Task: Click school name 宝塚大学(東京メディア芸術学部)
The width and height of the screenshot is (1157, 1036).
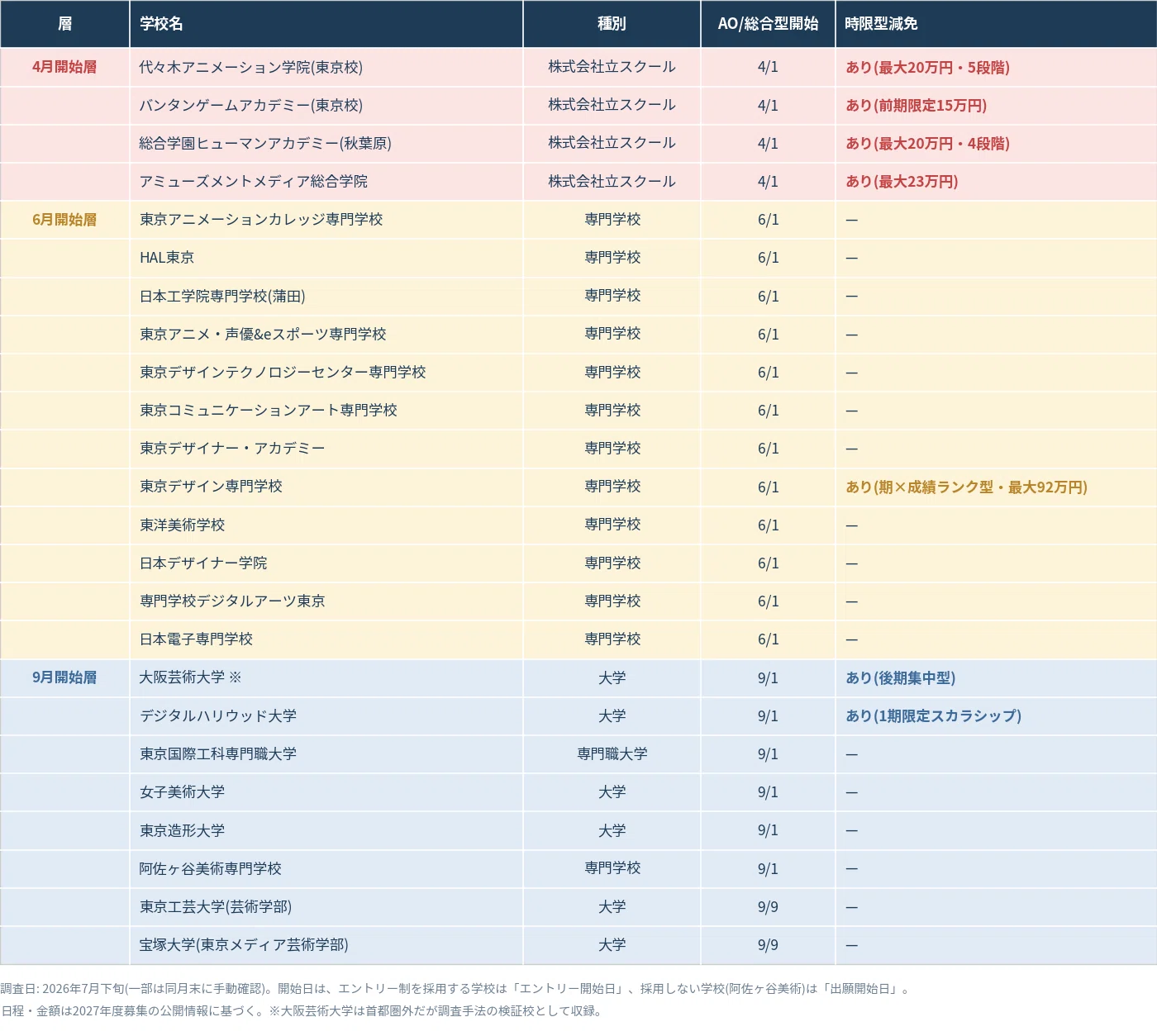Action: (x=244, y=945)
